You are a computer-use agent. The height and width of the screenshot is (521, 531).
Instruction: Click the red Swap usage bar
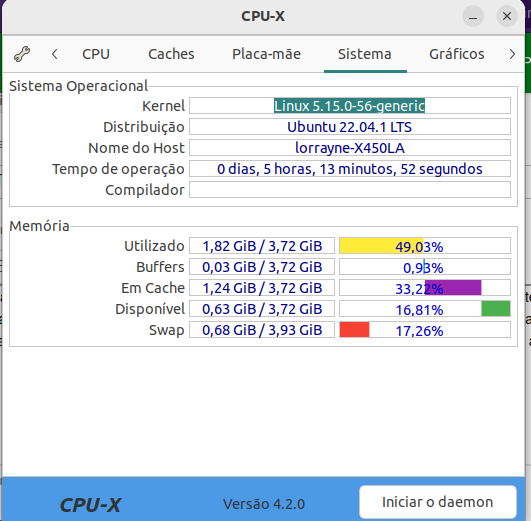354,330
